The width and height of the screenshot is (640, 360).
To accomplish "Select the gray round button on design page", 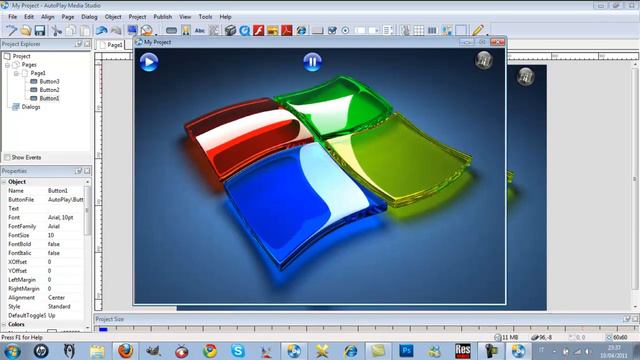I will tap(526, 76).
